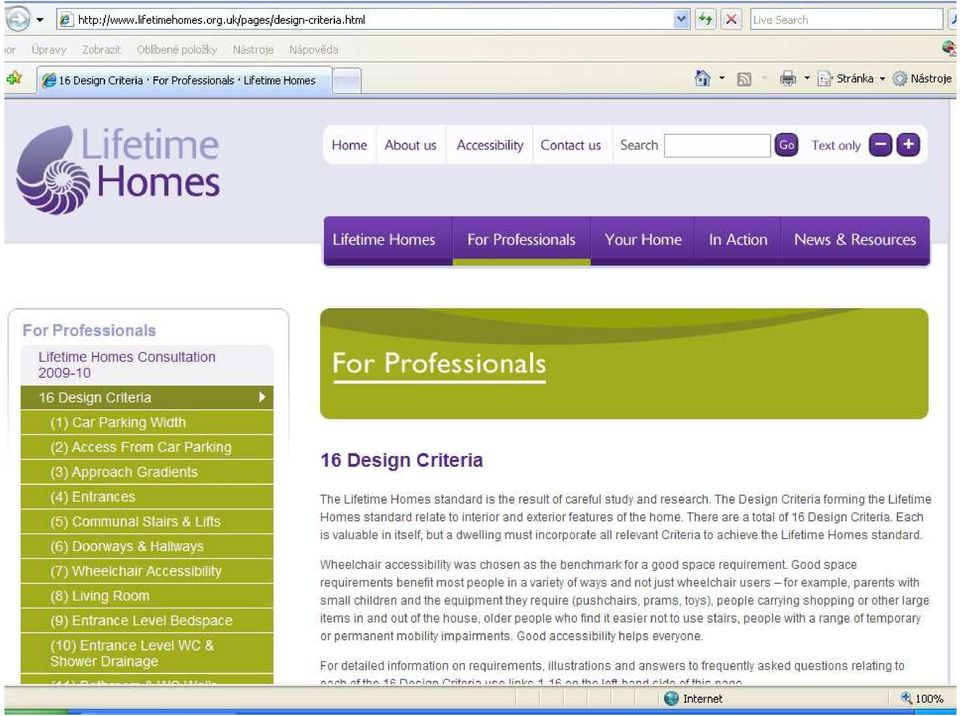This screenshot has height=716, width=960.
Task: Open (10) Entrance Level WC & Shower Drainage
Action: (147, 654)
